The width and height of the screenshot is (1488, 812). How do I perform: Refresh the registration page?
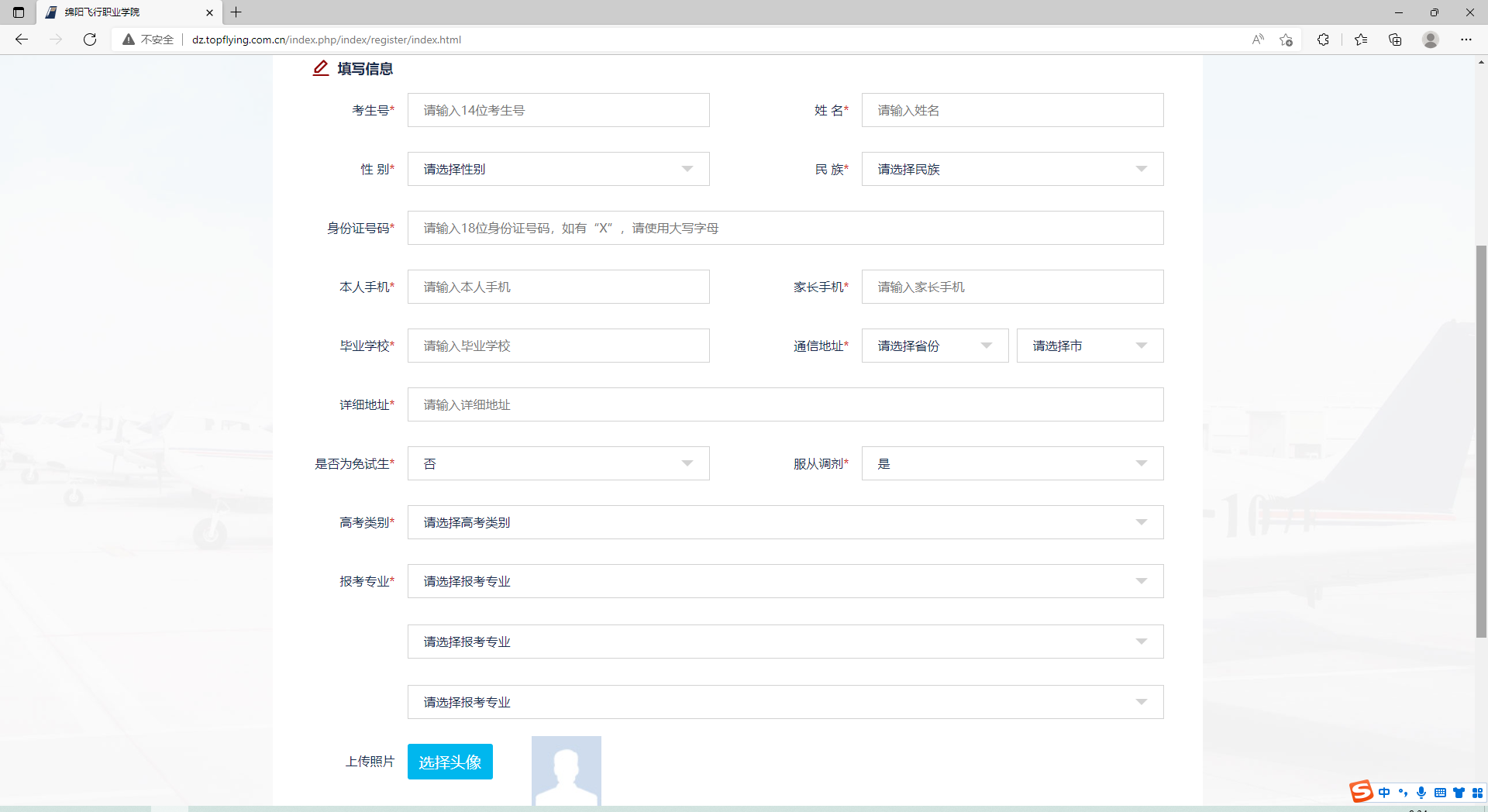pyautogui.click(x=90, y=40)
